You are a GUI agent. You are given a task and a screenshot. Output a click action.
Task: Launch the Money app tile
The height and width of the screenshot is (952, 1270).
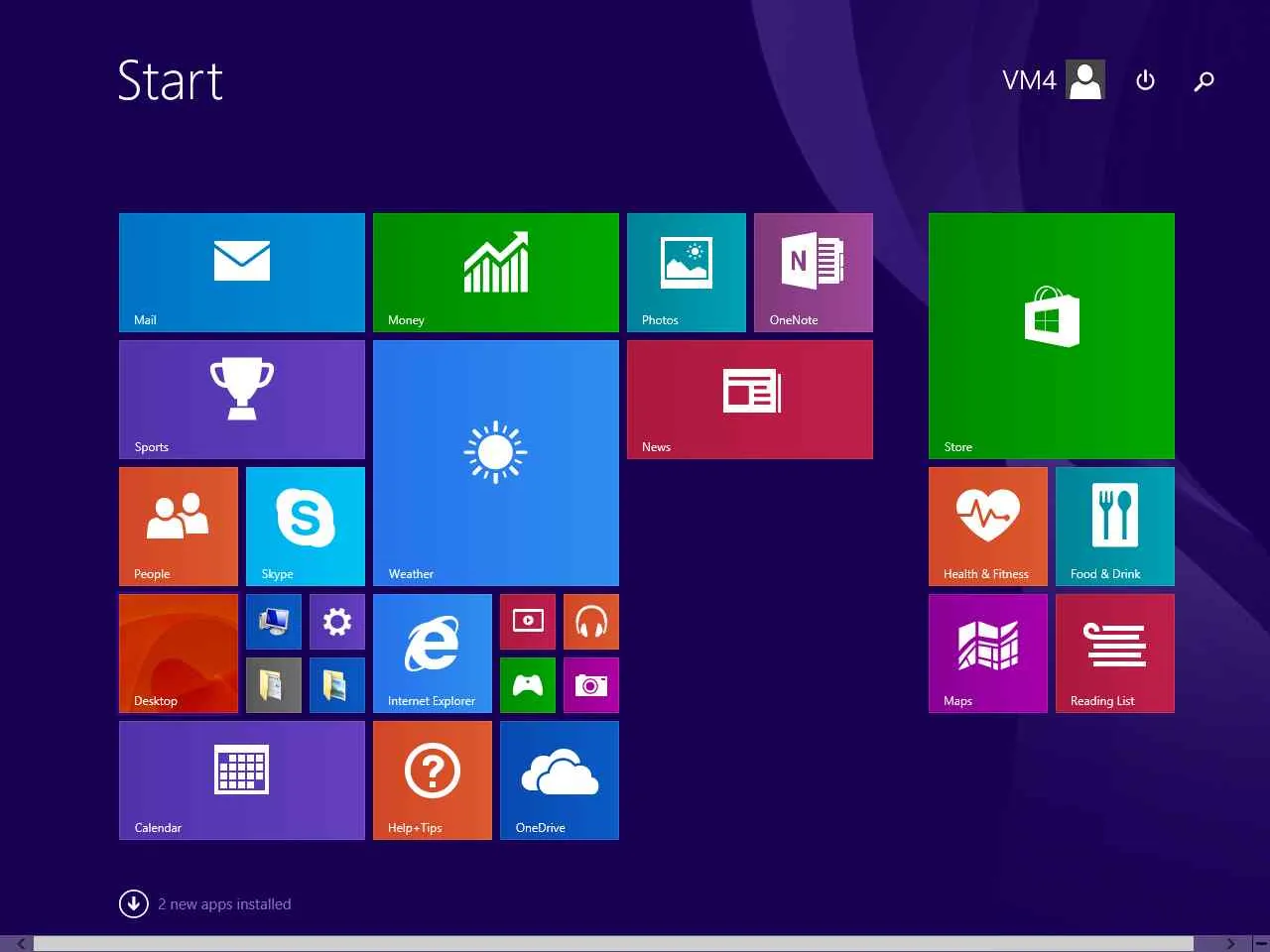click(496, 273)
